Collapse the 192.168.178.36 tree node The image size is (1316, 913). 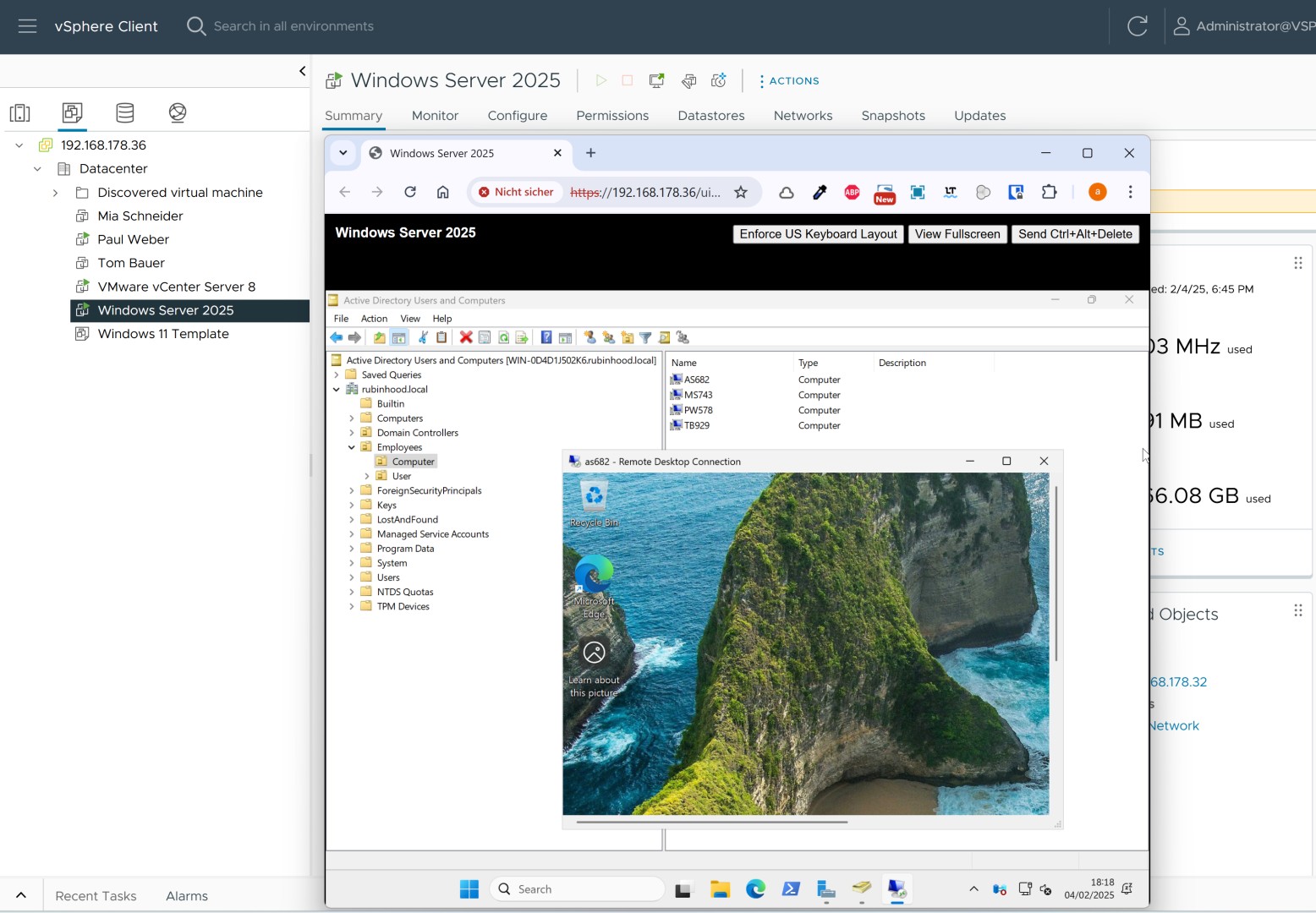pos(19,145)
